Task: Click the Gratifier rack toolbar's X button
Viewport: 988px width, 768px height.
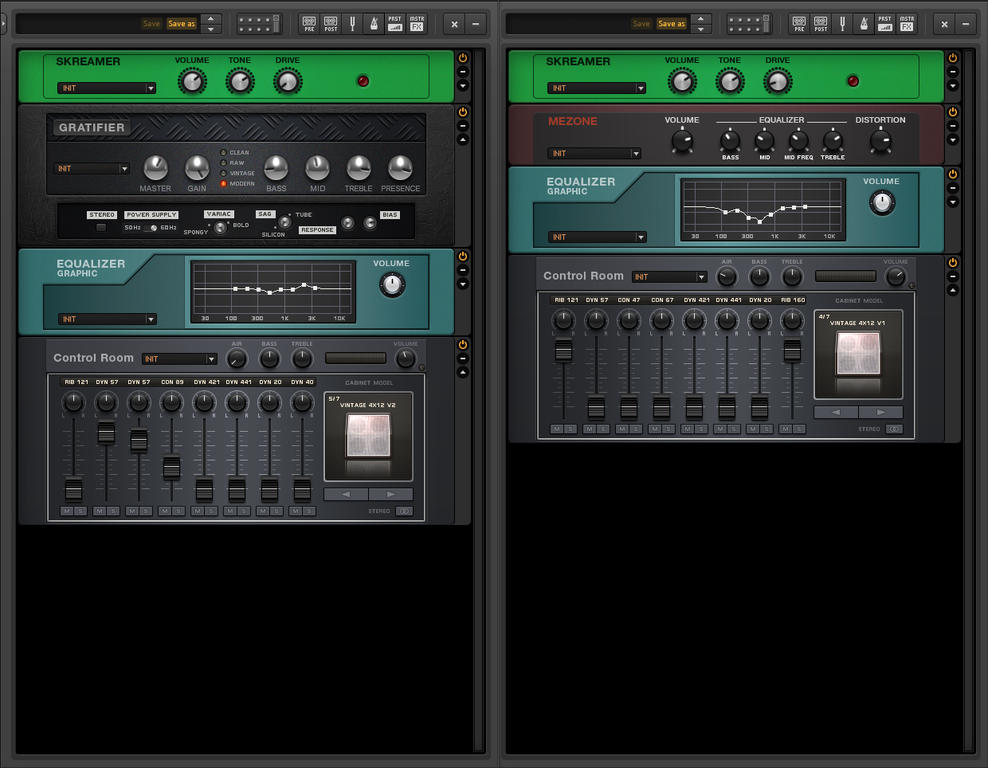Action: [454, 24]
